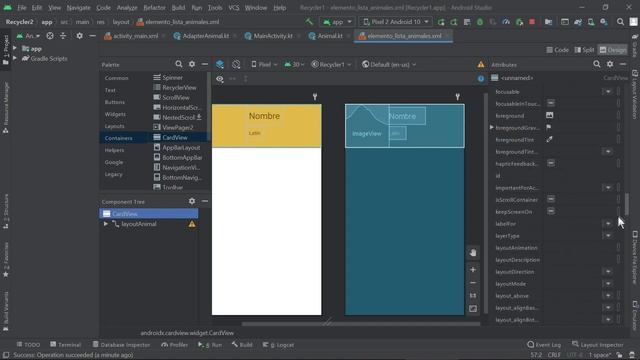Open the File menu
This screenshot has height=360, width=640.
coord(22,8)
